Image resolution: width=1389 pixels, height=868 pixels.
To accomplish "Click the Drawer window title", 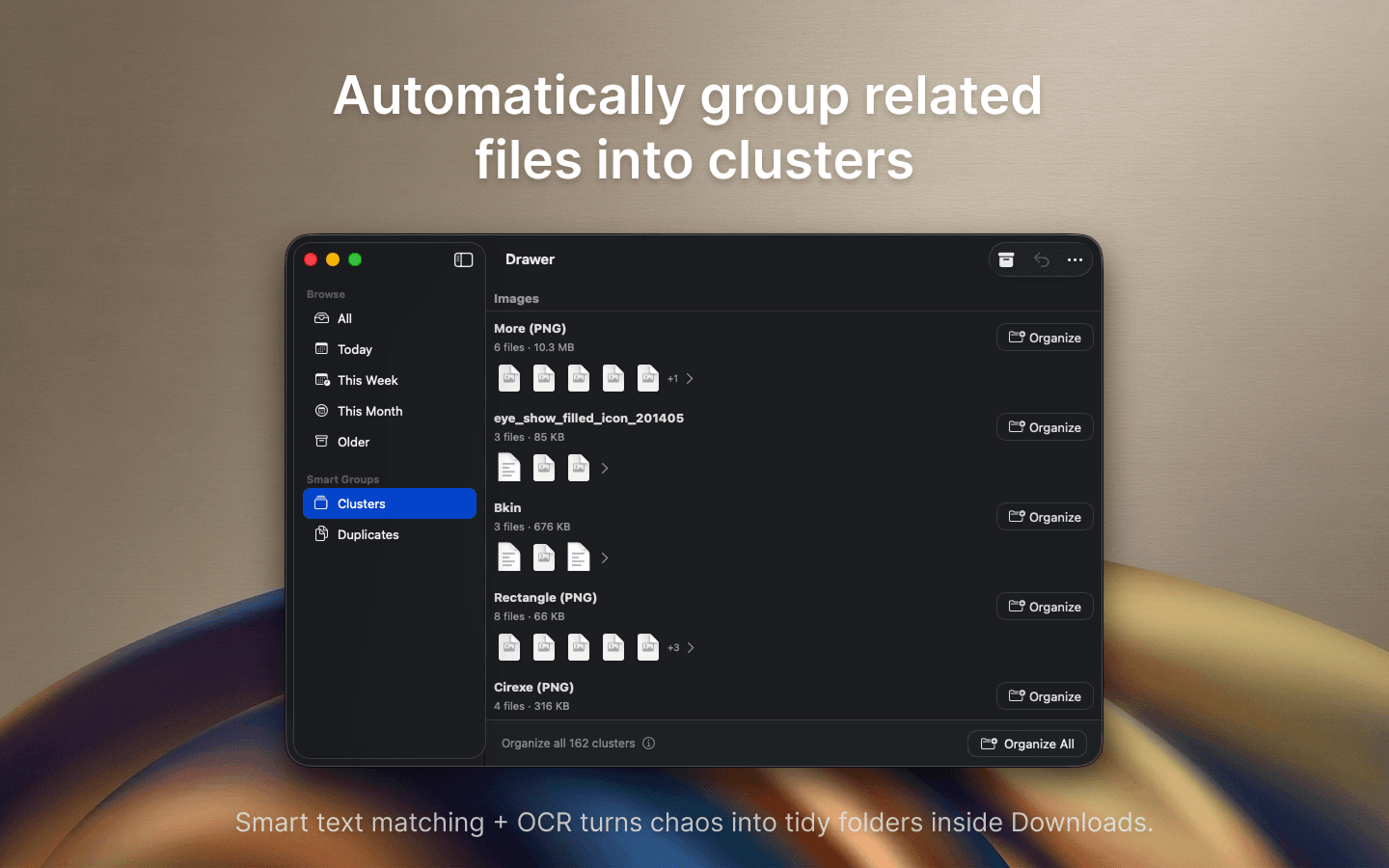I will tap(530, 259).
